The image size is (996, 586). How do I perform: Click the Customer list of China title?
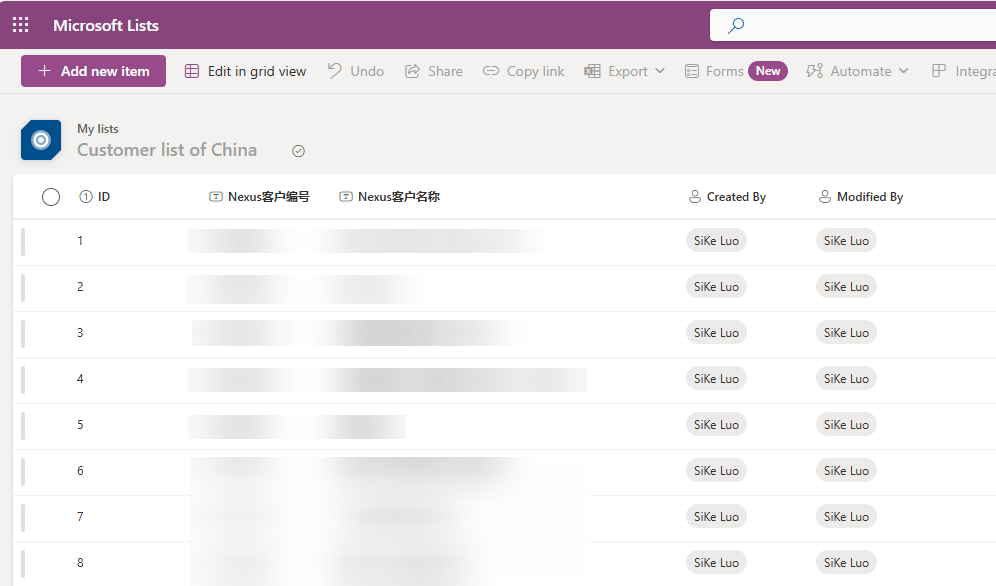coord(167,150)
